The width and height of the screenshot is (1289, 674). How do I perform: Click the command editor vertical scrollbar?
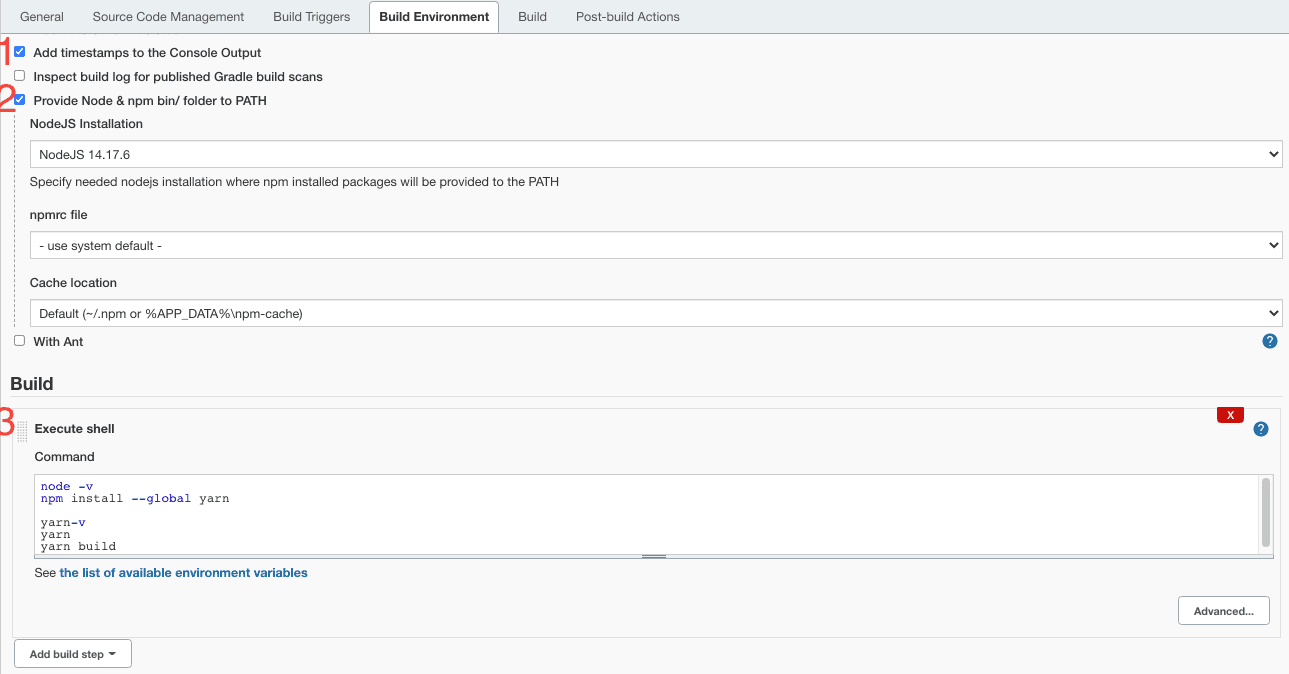[1265, 512]
